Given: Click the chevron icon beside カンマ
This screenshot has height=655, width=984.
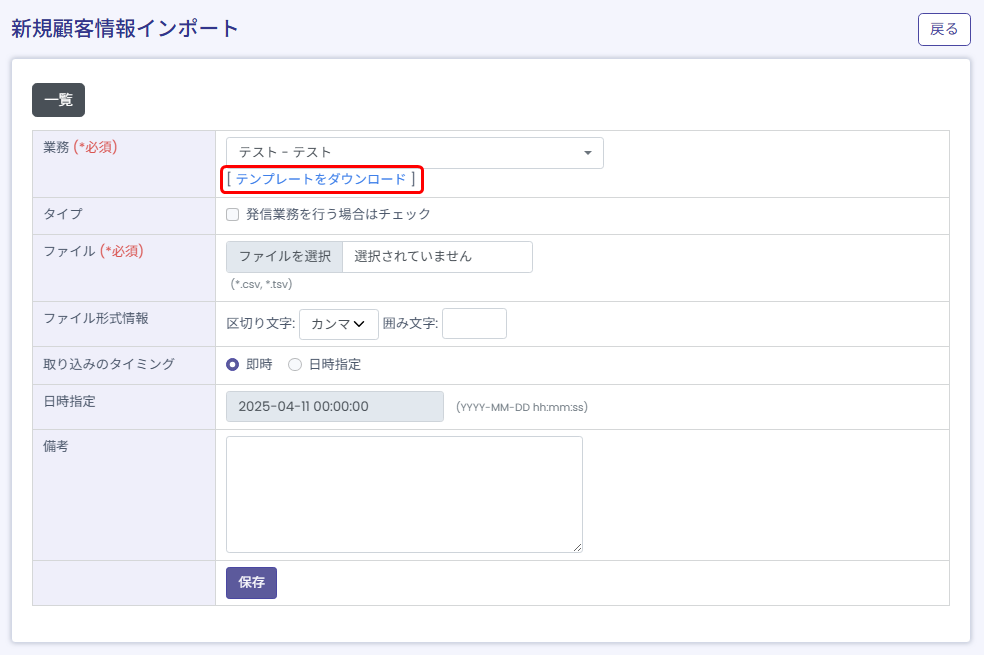Looking at the screenshot, I should [x=360, y=324].
